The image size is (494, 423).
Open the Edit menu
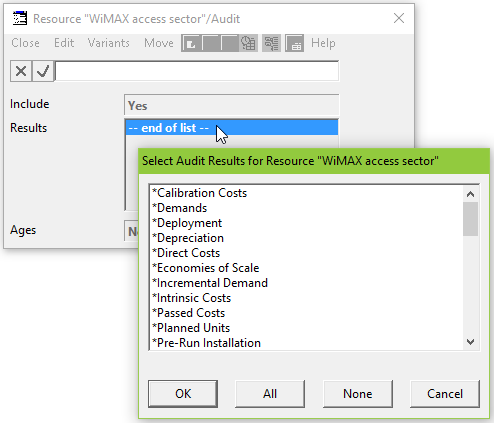64,43
